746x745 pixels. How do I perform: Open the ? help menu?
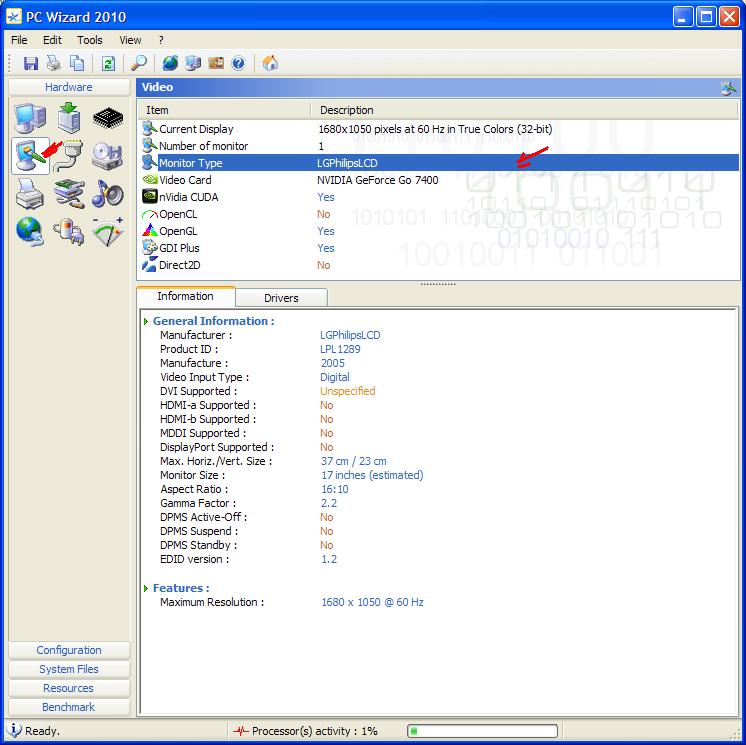click(161, 40)
